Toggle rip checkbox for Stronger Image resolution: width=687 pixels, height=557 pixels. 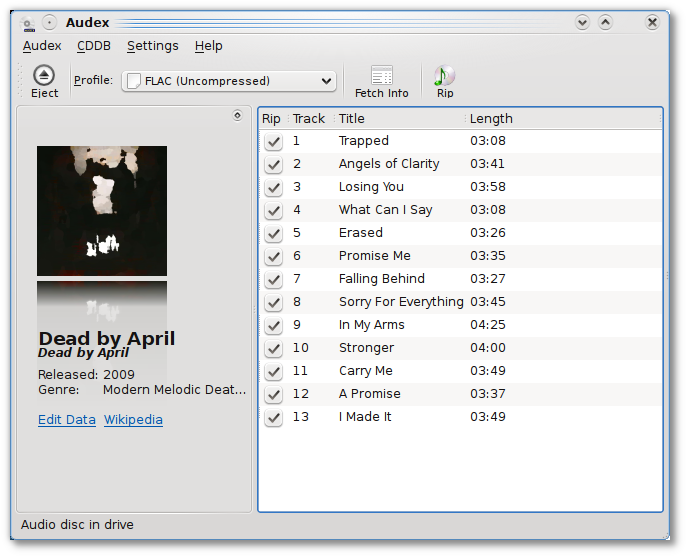pos(273,348)
